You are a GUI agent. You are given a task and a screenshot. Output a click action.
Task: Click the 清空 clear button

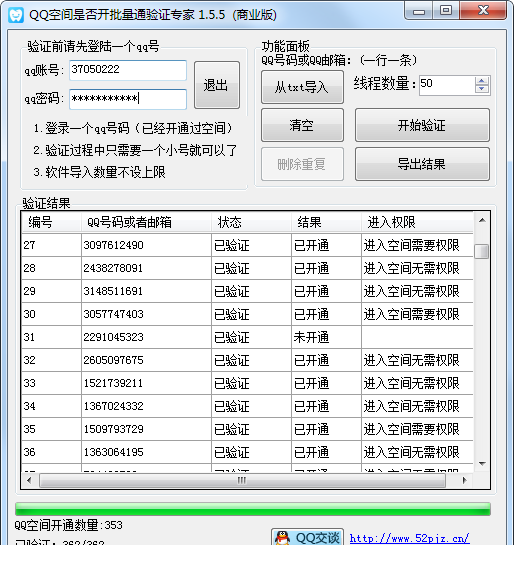[302, 125]
